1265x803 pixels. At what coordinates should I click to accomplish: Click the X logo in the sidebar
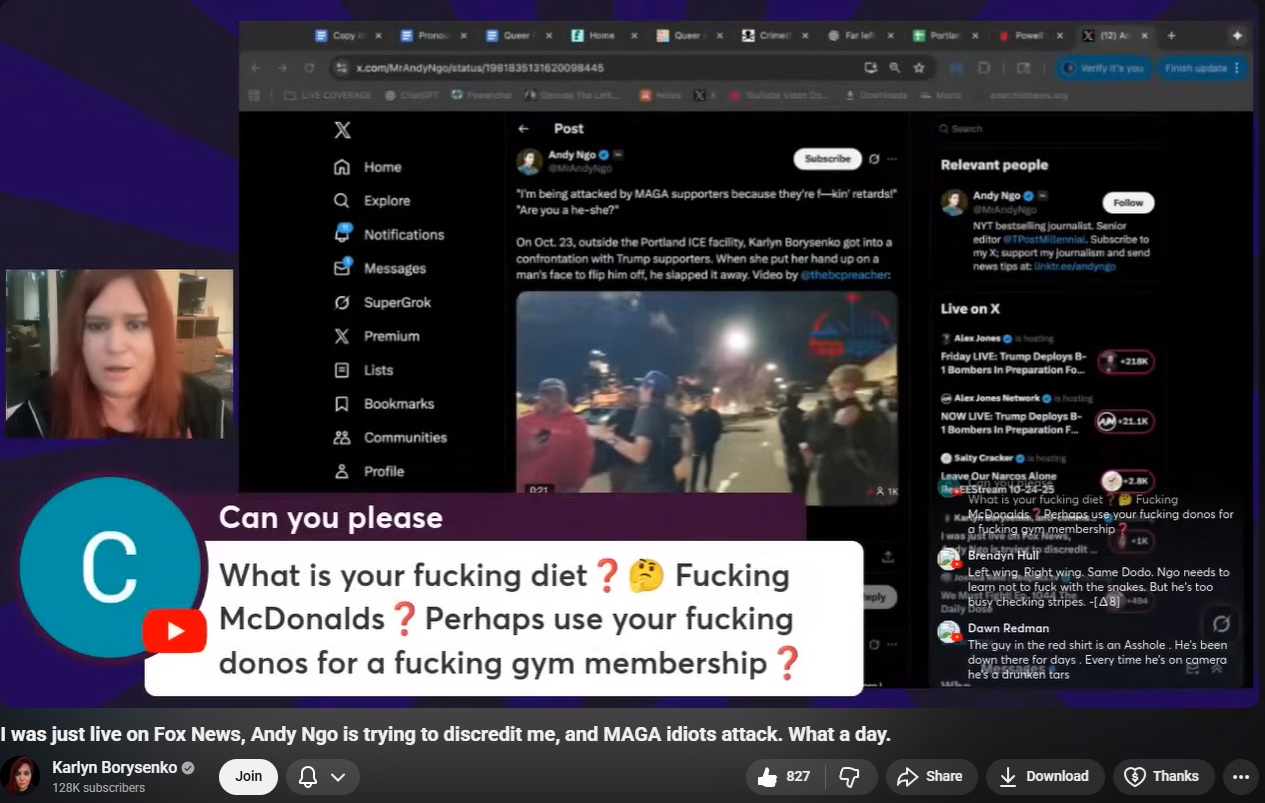342,130
